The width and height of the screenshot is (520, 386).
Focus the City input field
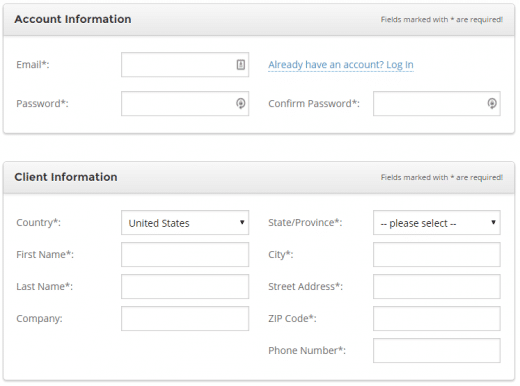click(437, 255)
